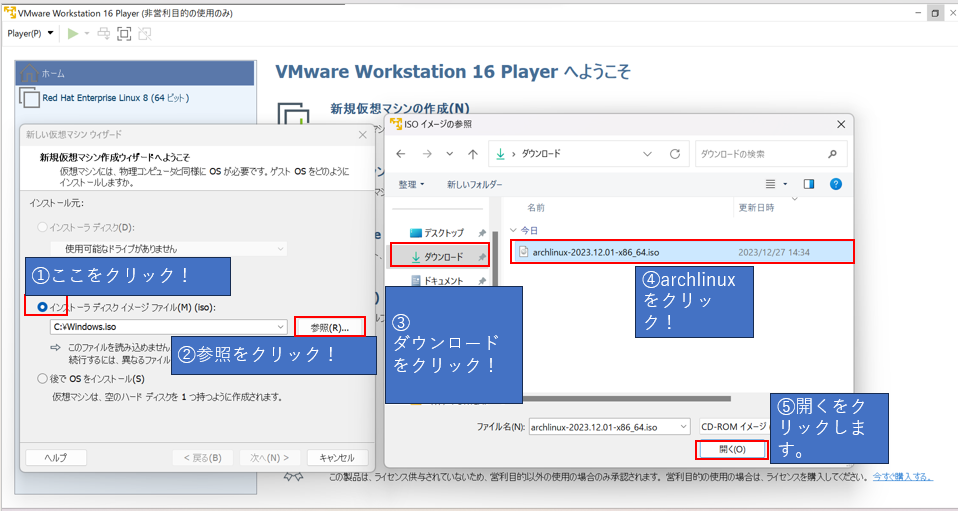Click the pin icon next to Documents
The height and width of the screenshot is (511, 958).
coord(481,281)
